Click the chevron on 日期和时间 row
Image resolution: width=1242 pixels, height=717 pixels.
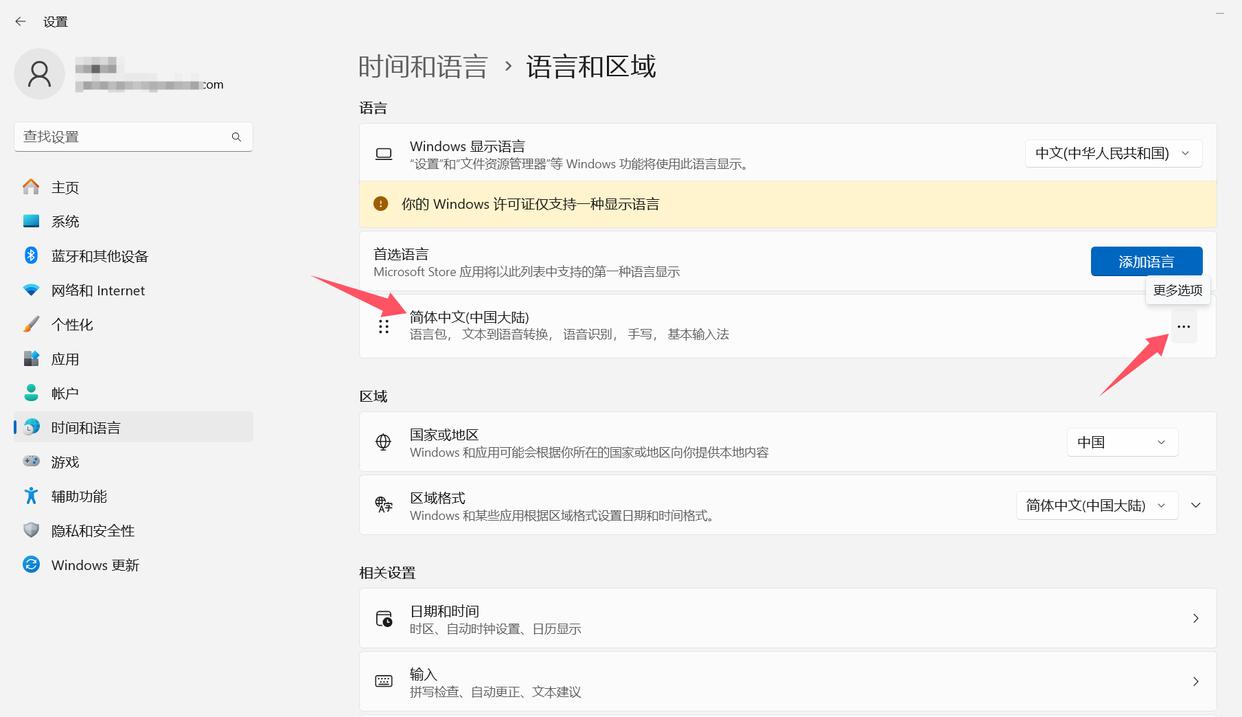[x=1196, y=619]
